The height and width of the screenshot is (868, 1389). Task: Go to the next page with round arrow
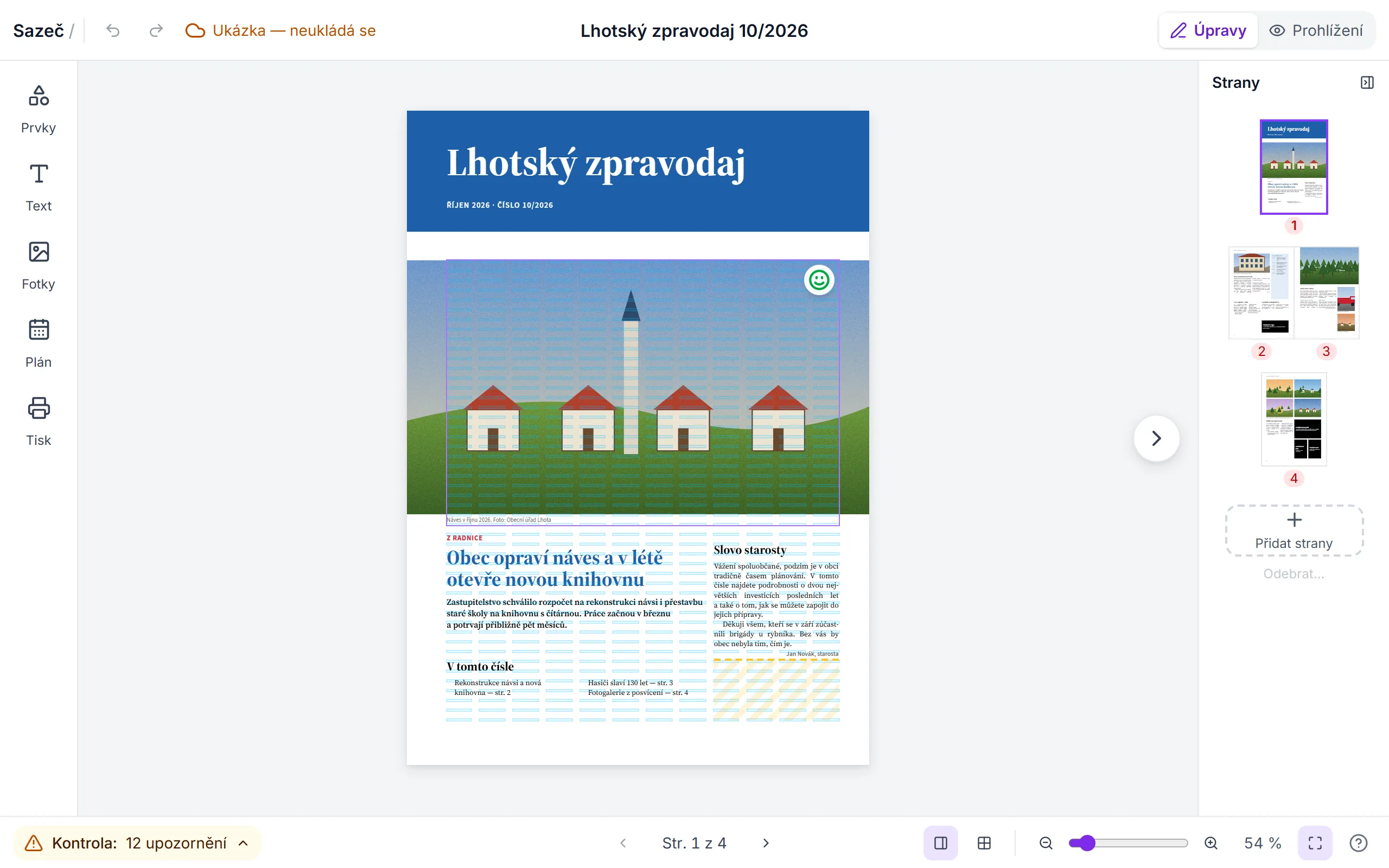click(1157, 438)
